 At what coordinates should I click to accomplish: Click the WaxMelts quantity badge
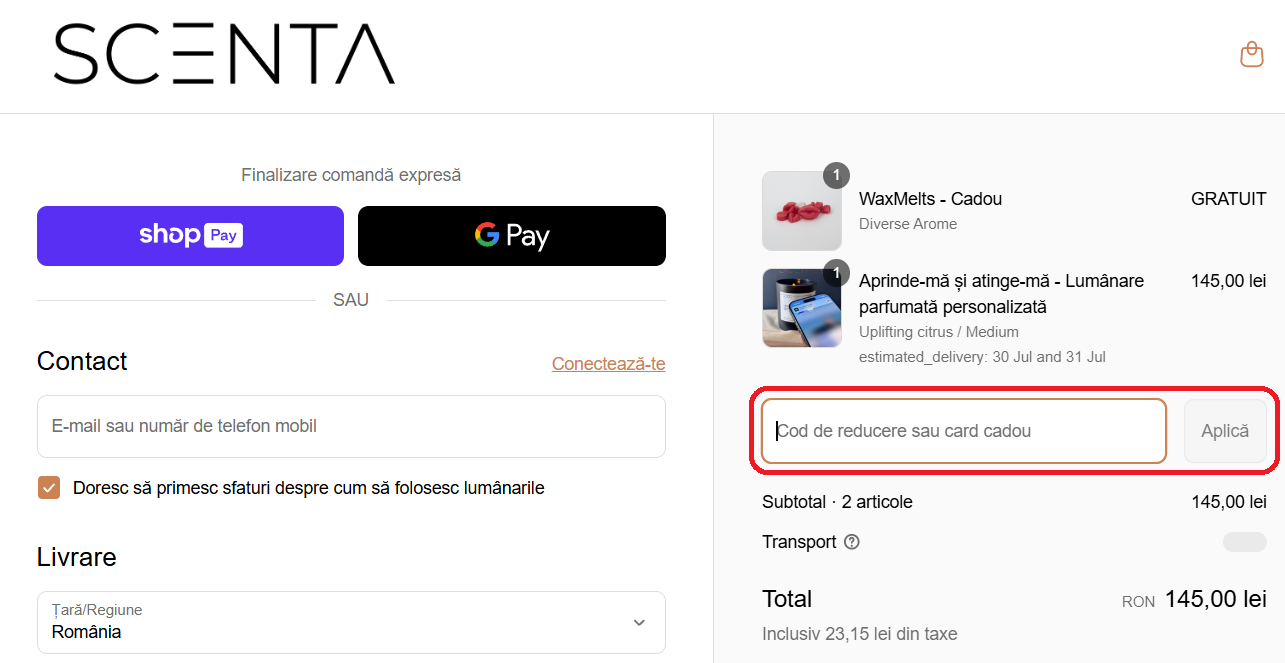tap(836, 175)
